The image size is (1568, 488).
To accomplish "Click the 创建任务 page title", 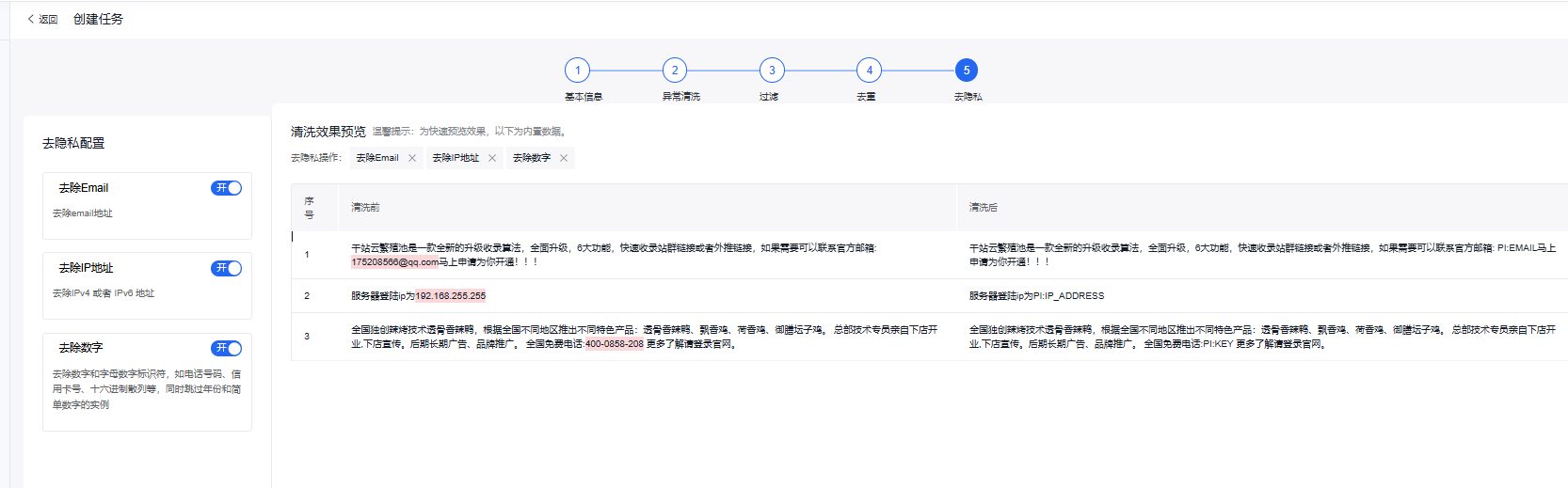I will [x=98, y=19].
